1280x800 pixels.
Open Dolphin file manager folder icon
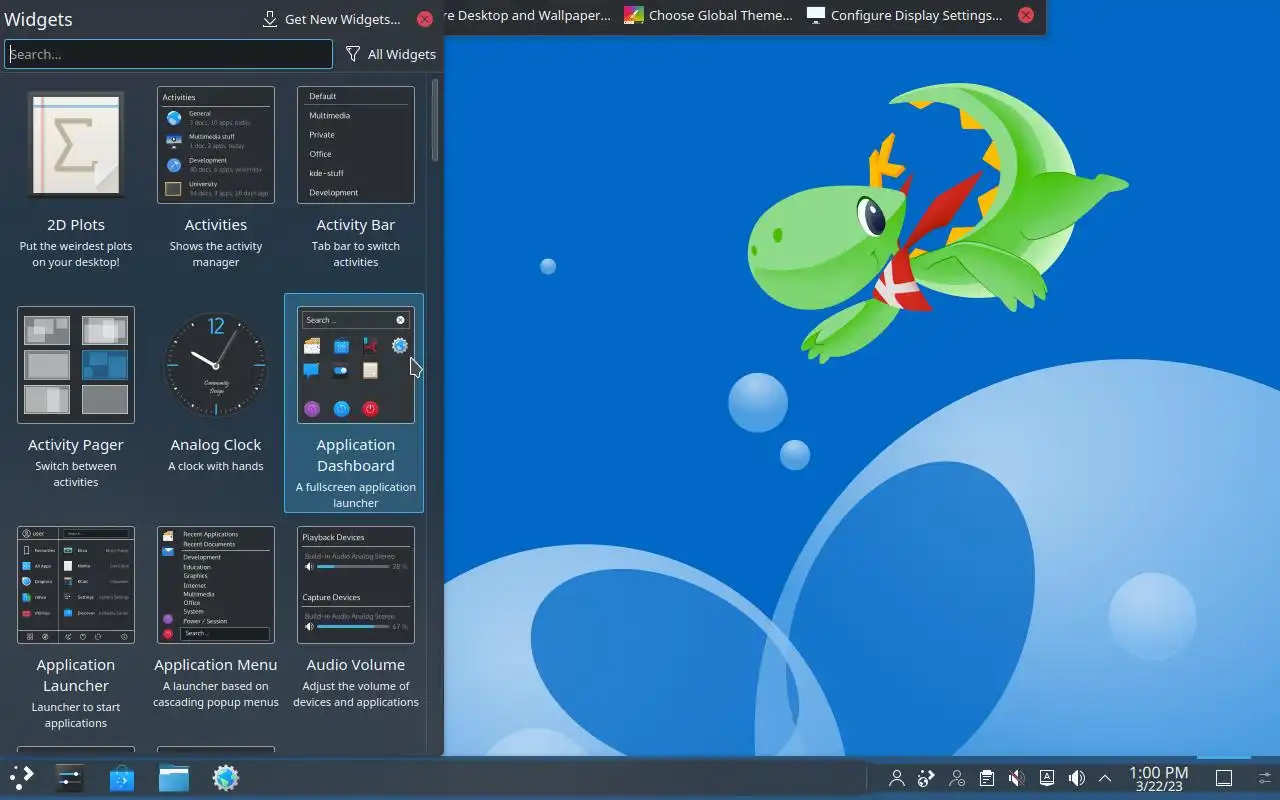(x=174, y=778)
